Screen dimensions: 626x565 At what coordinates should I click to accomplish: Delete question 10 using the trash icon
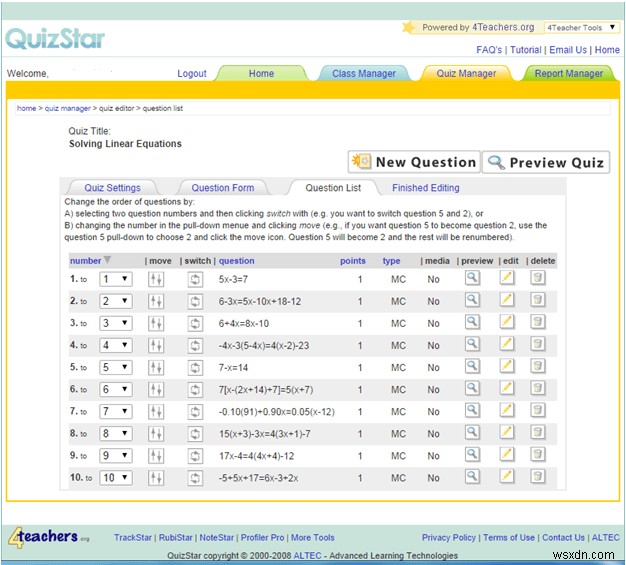click(538, 476)
